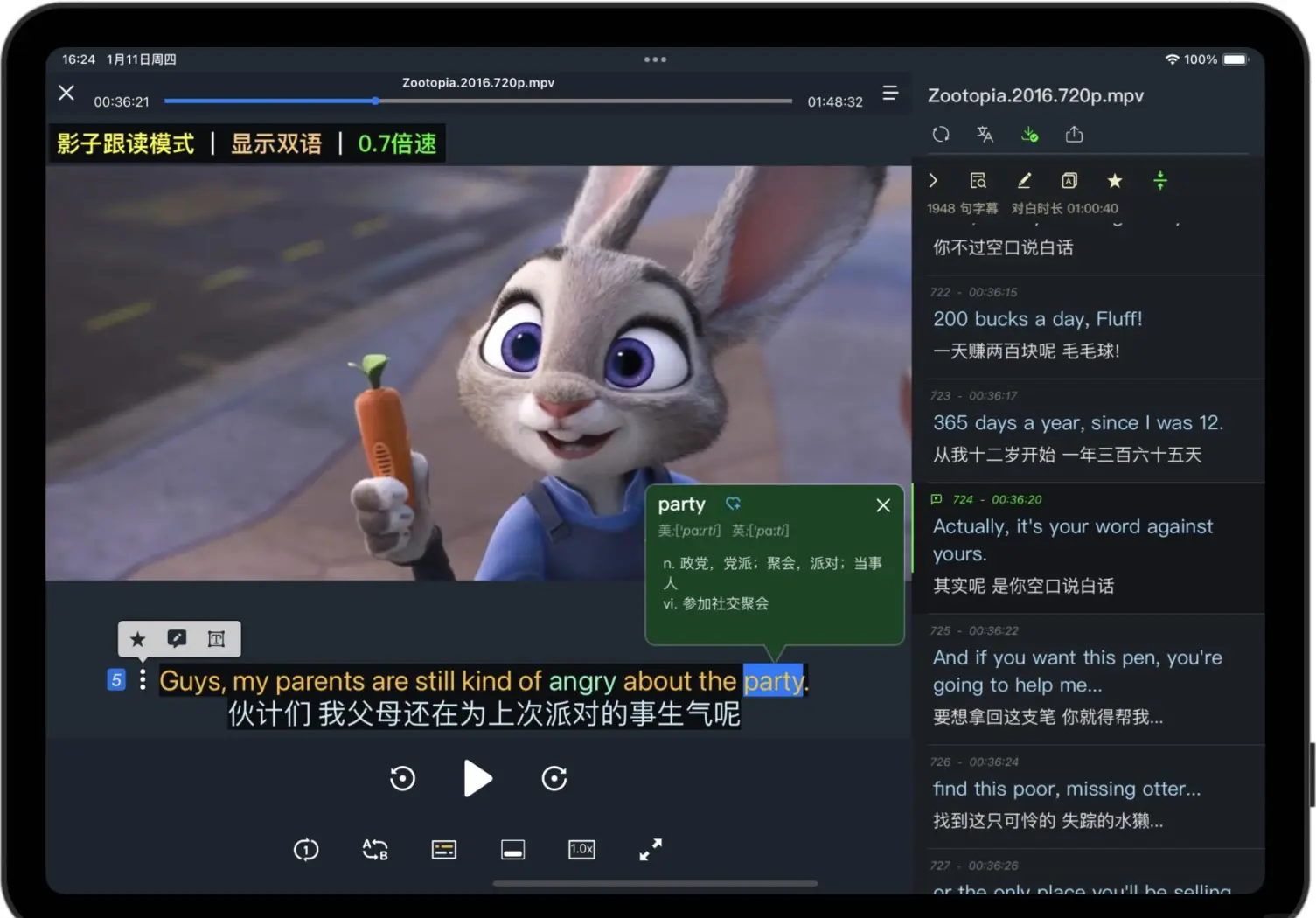Viewport: 1316px width, 918px height.
Task: Click the 1948 句字幕 count label
Action: [962, 208]
